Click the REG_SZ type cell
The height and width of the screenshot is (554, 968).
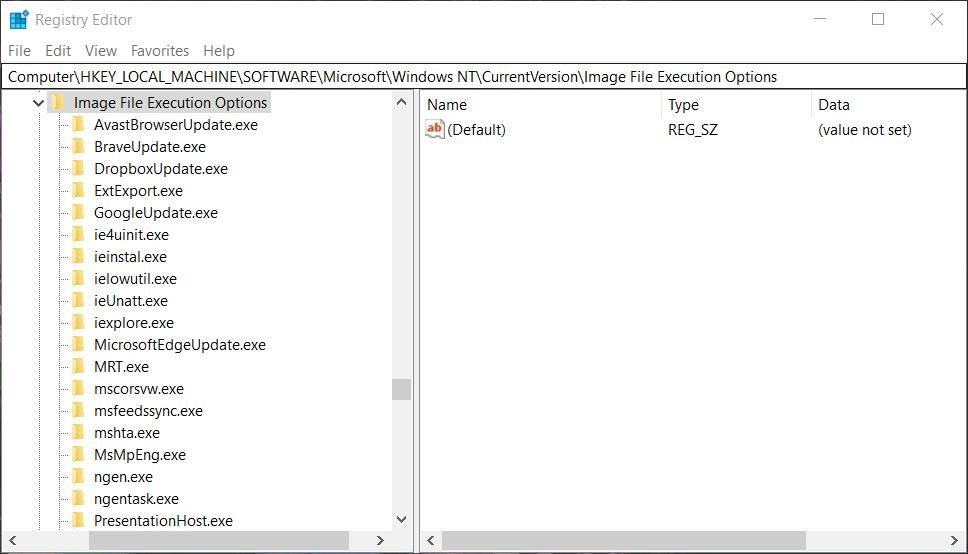693,130
